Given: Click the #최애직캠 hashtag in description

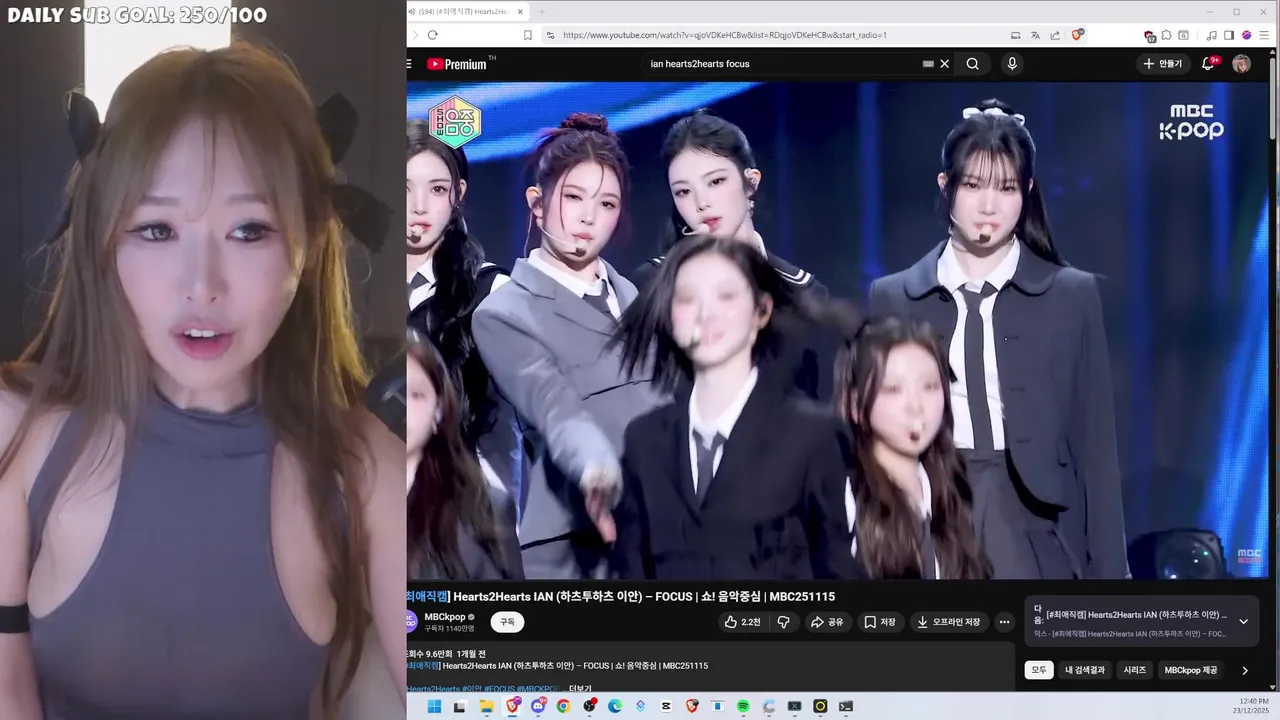Looking at the screenshot, I should [423, 666].
